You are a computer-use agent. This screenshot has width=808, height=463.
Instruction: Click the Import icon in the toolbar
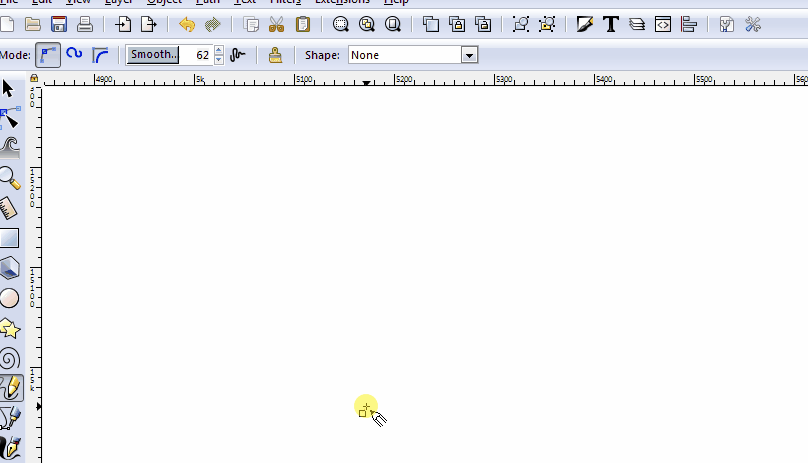[x=123, y=24]
